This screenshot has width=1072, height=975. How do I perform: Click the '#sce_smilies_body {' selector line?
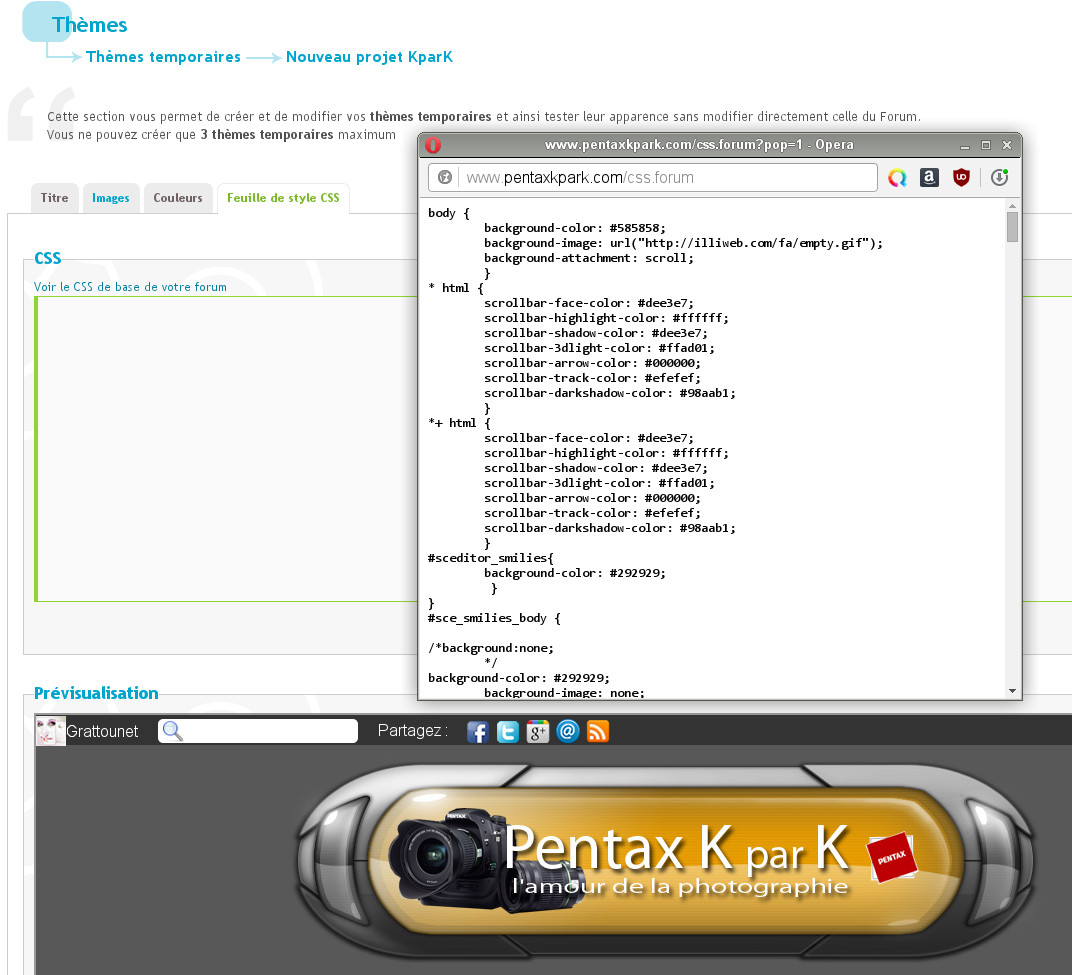(494, 618)
